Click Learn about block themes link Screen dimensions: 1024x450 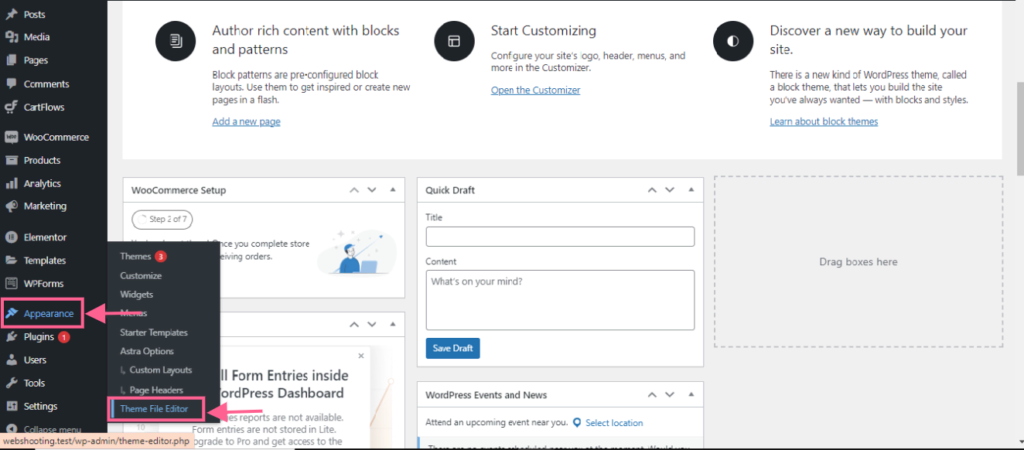(823, 121)
